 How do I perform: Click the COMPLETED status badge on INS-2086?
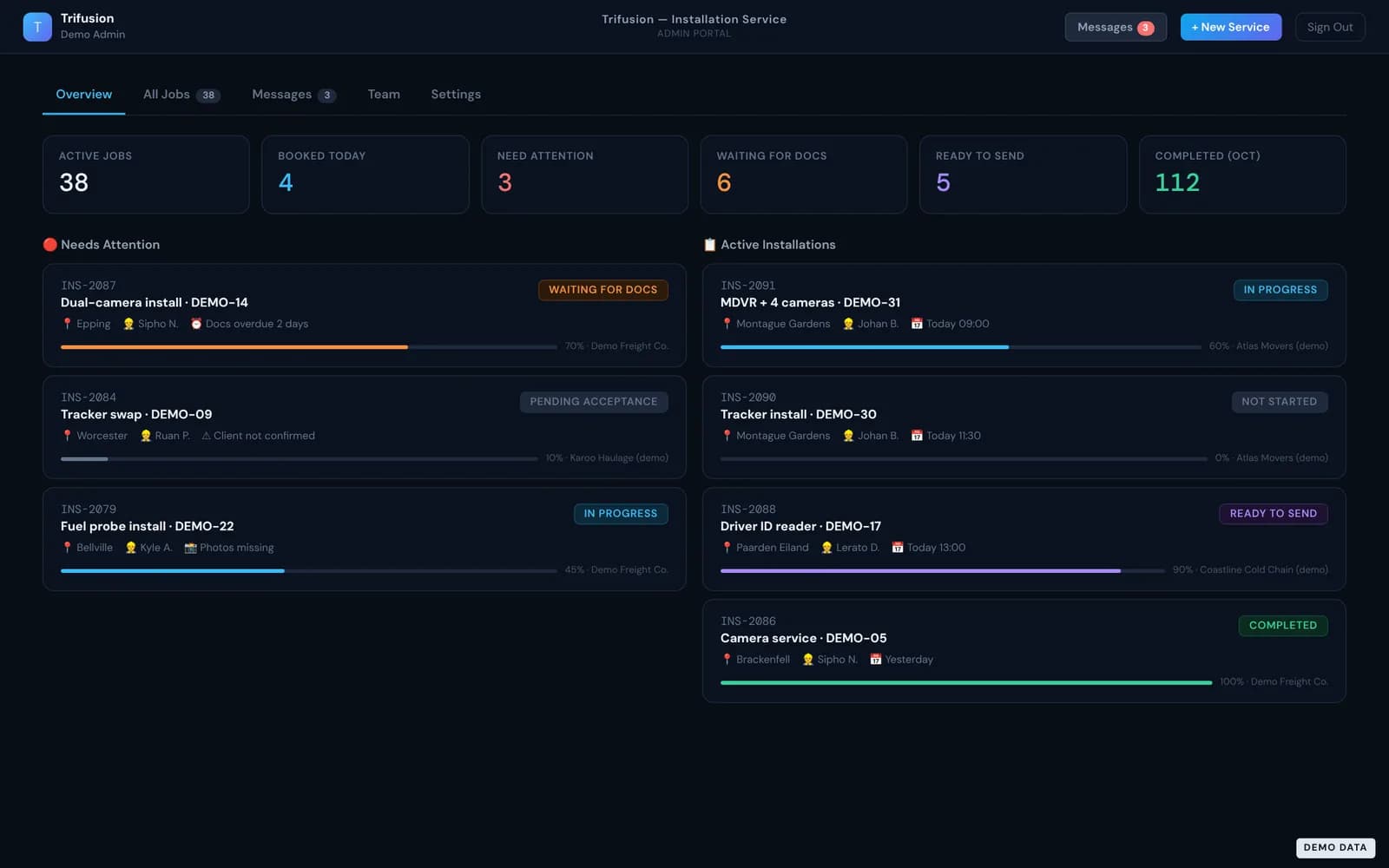(x=1283, y=626)
